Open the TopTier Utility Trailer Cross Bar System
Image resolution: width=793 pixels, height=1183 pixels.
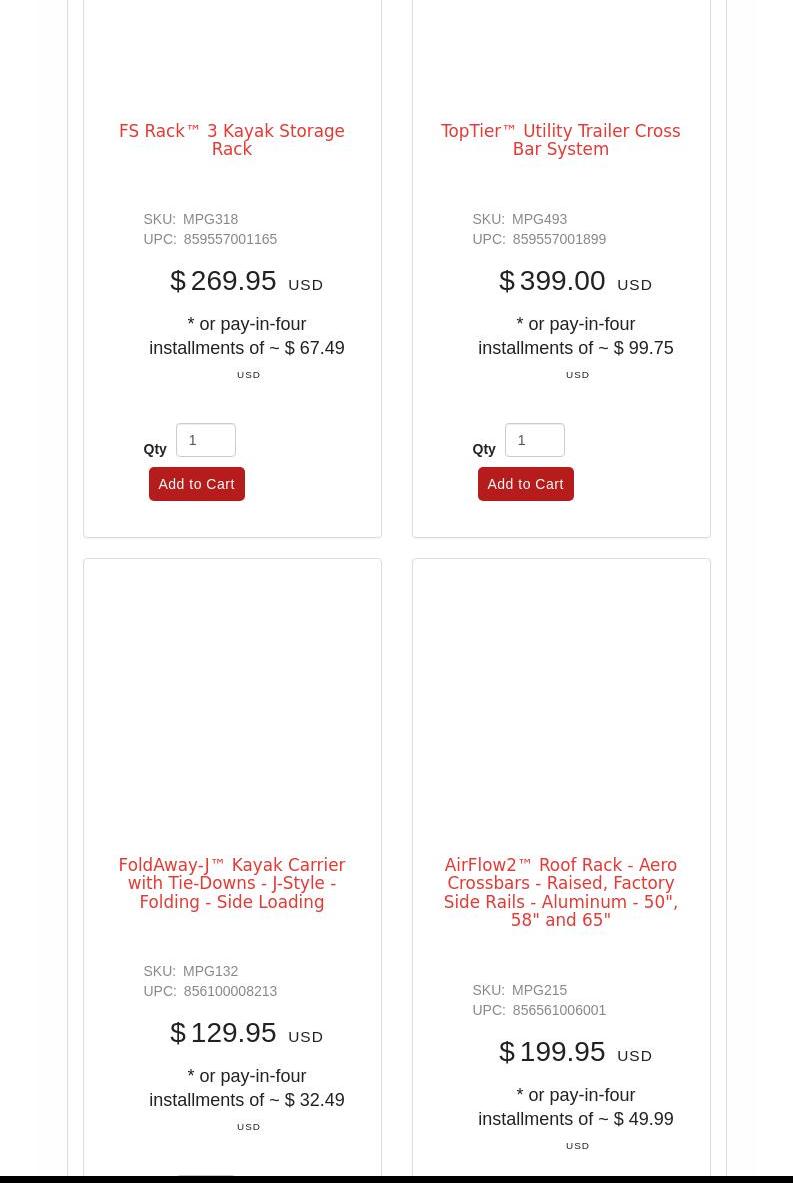[x=561, y=140]
